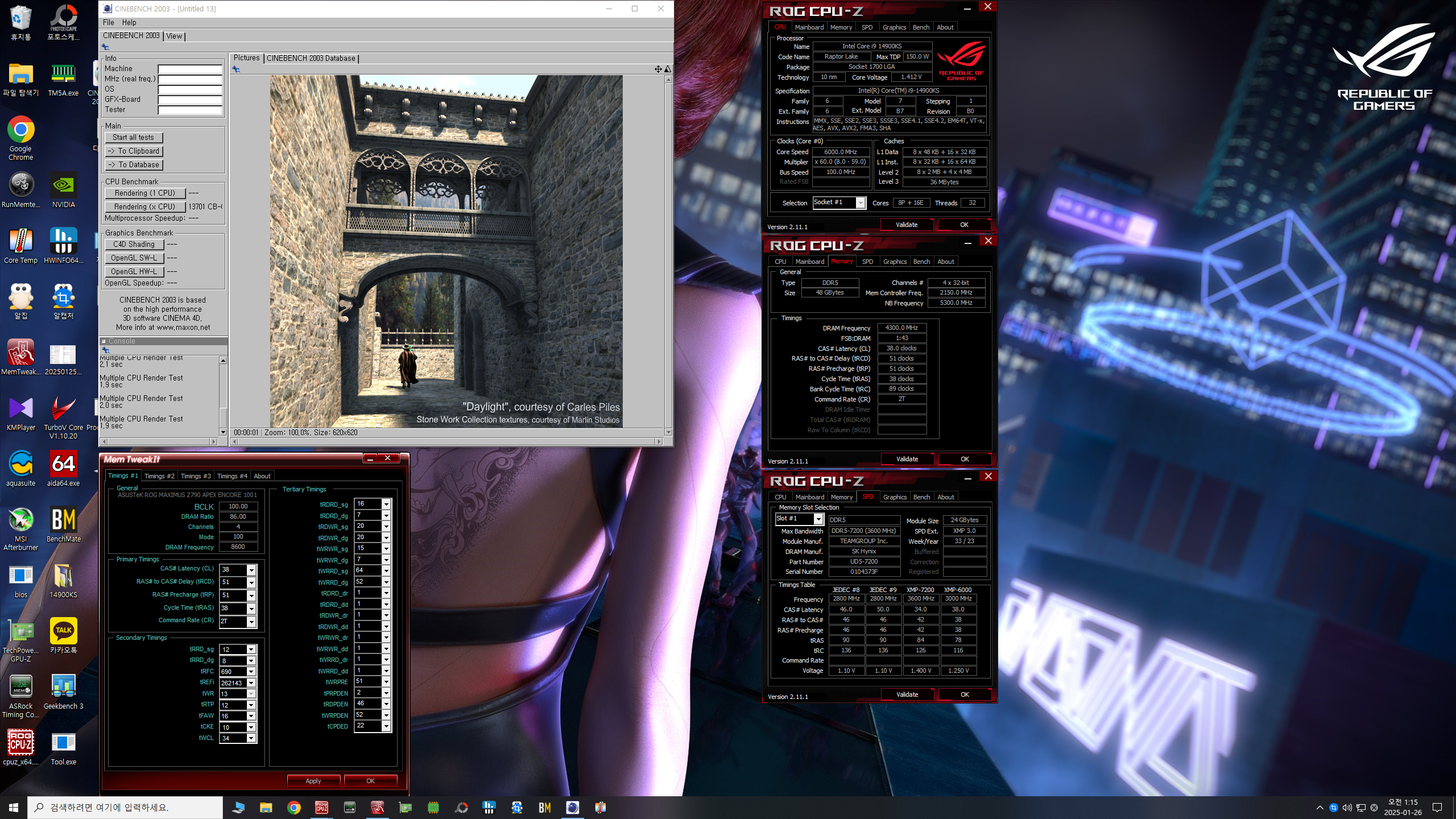Open the Help menu in CINEBENCH
The image size is (1456, 819).
(129, 22)
